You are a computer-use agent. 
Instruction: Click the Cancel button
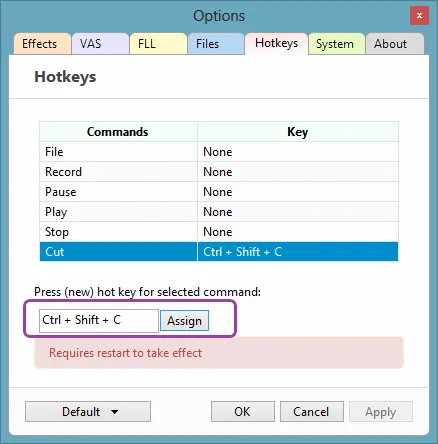[312, 412]
